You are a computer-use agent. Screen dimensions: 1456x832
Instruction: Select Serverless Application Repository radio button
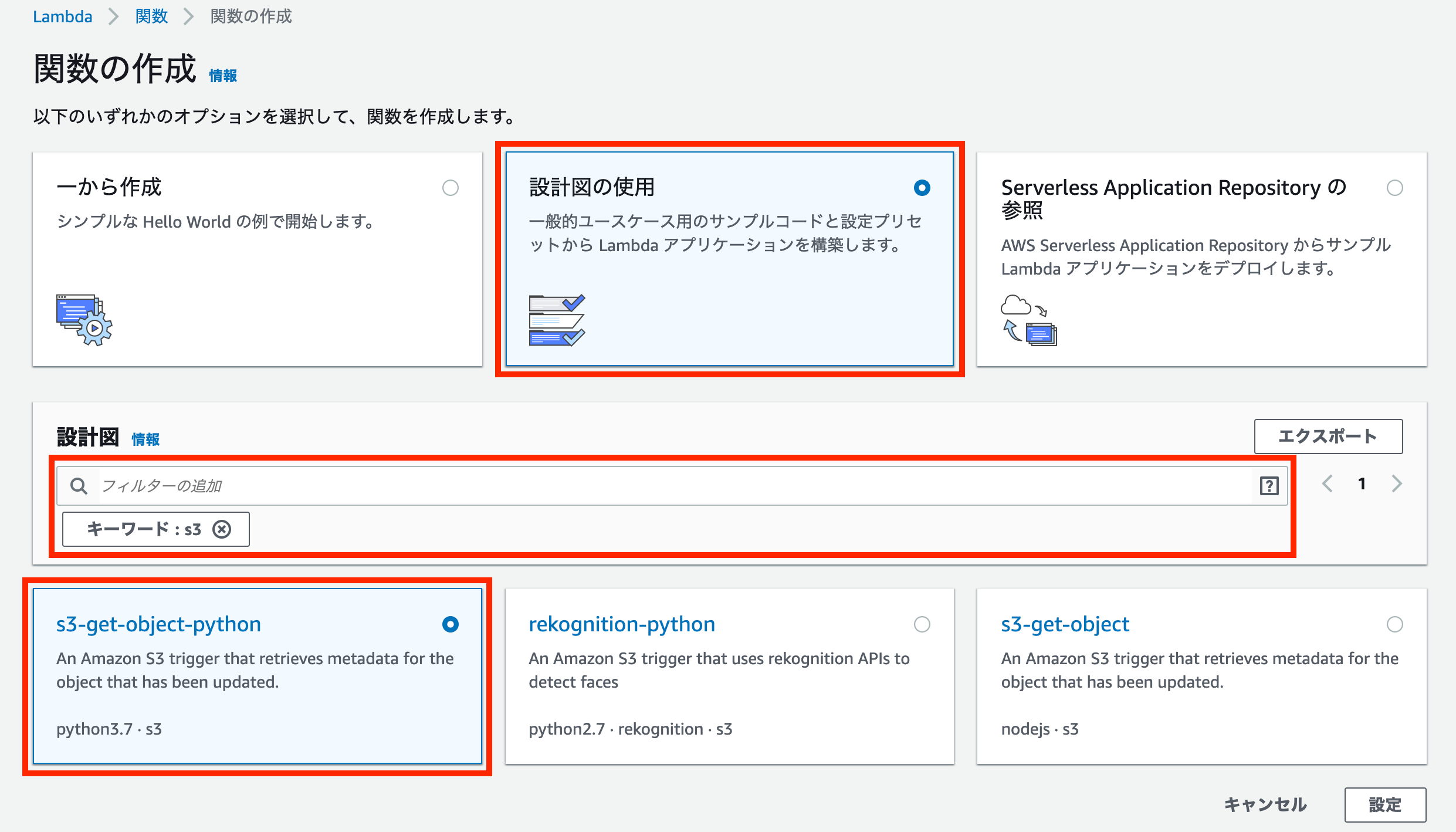(x=1394, y=188)
